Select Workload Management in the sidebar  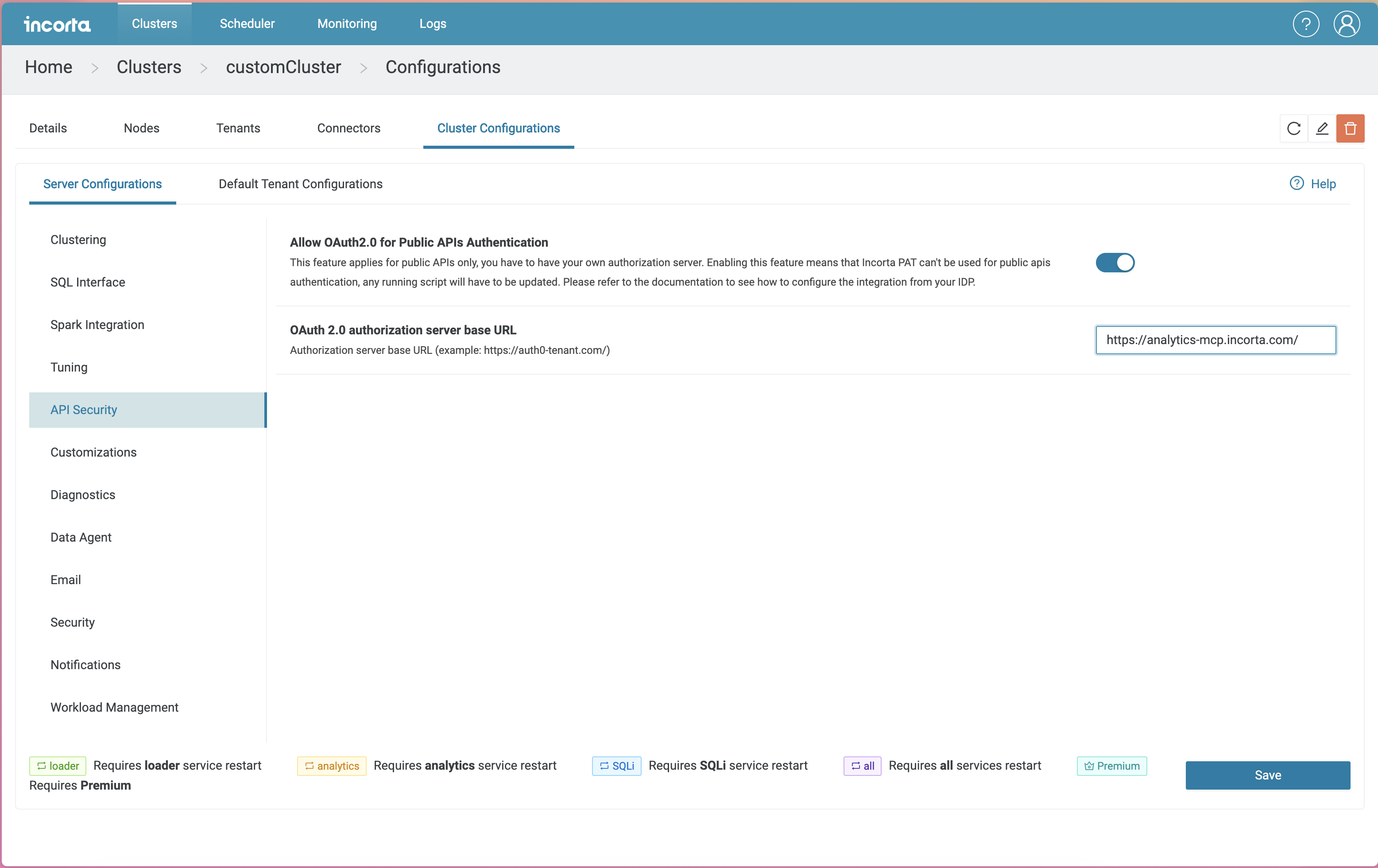pos(114,707)
